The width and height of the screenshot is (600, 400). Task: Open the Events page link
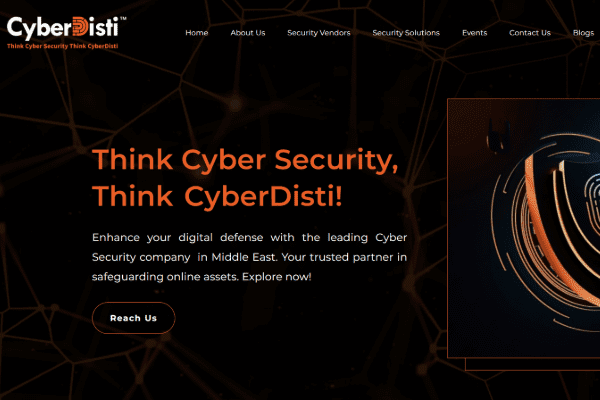pos(474,33)
